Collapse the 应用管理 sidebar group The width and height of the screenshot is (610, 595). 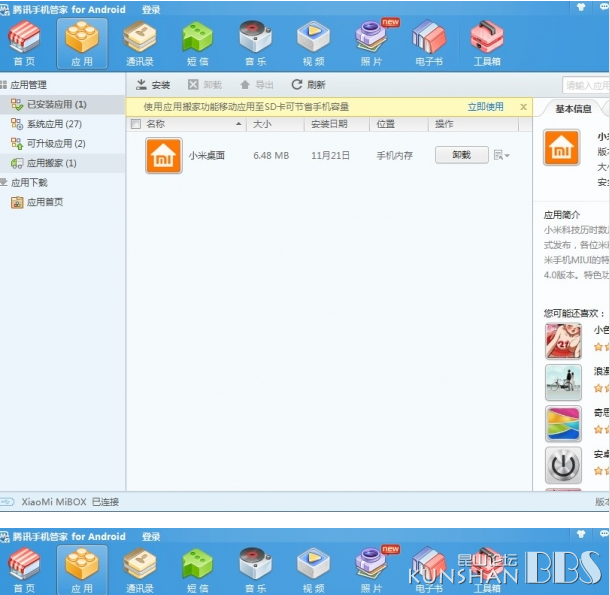point(4,85)
